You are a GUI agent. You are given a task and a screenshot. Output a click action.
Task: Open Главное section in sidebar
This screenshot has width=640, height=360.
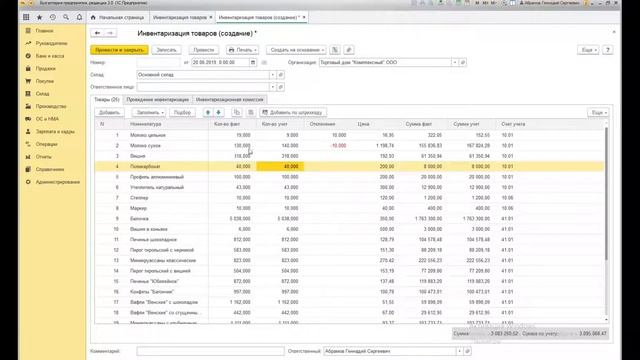pos(44,31)
